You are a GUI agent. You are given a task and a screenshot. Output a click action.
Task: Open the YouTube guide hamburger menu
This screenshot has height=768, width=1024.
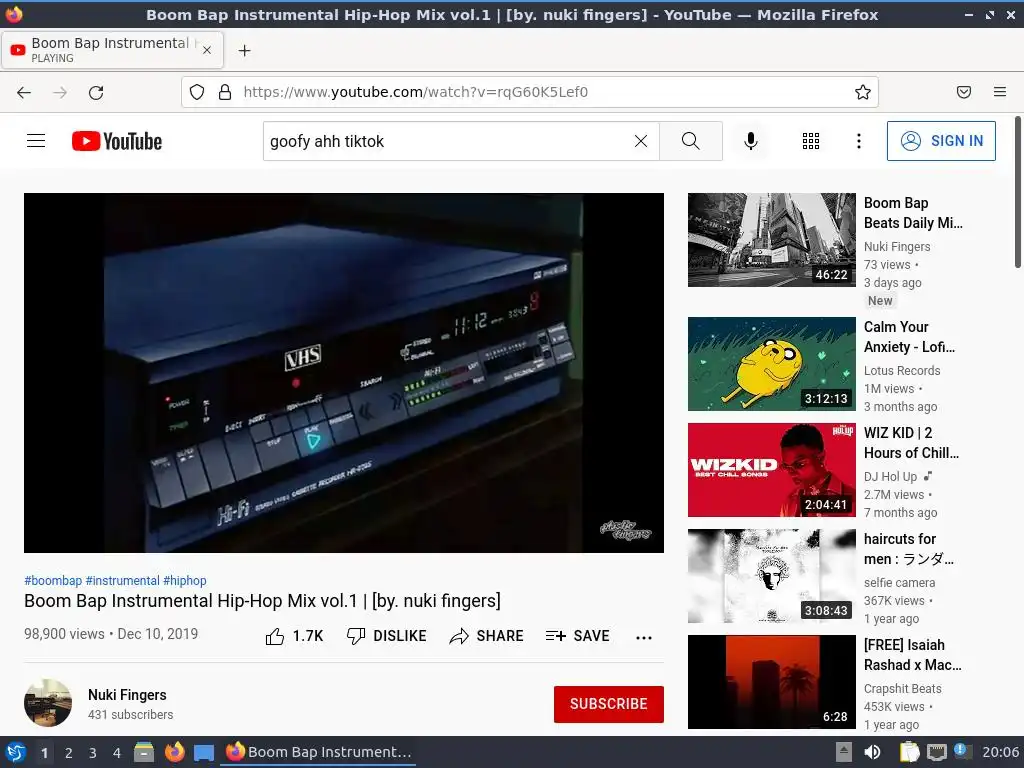tap(36, 141)
